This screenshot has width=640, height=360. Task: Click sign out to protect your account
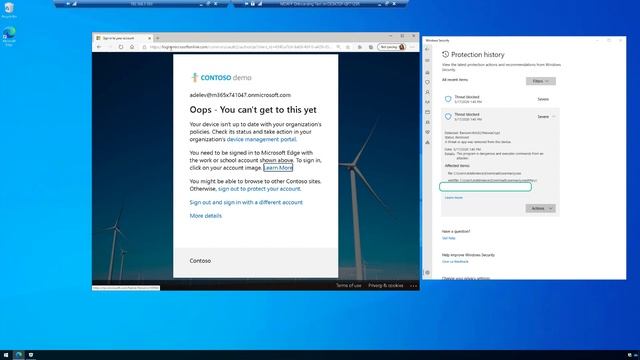(259, 189)
